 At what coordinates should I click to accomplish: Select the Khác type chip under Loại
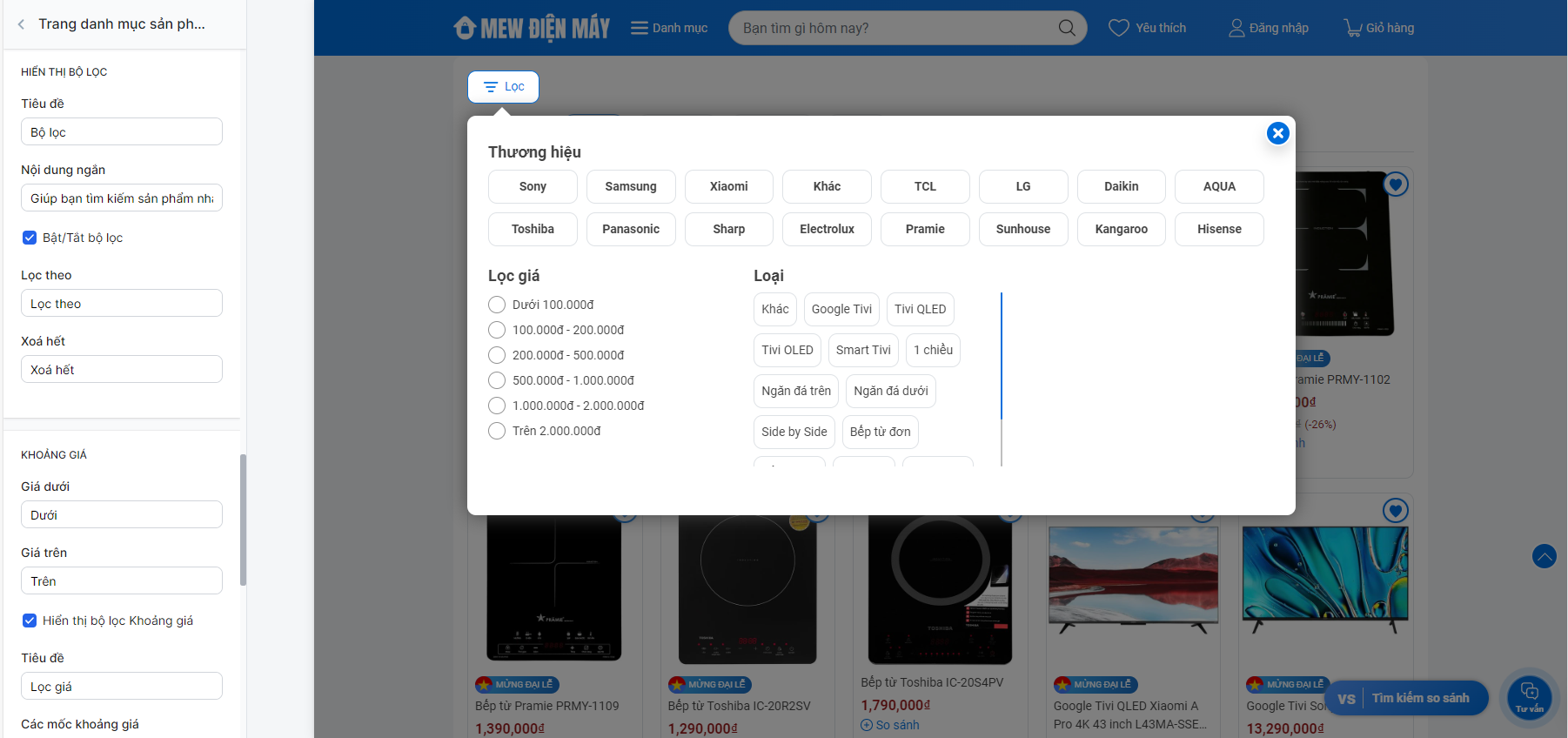click(x=775, y=309)
